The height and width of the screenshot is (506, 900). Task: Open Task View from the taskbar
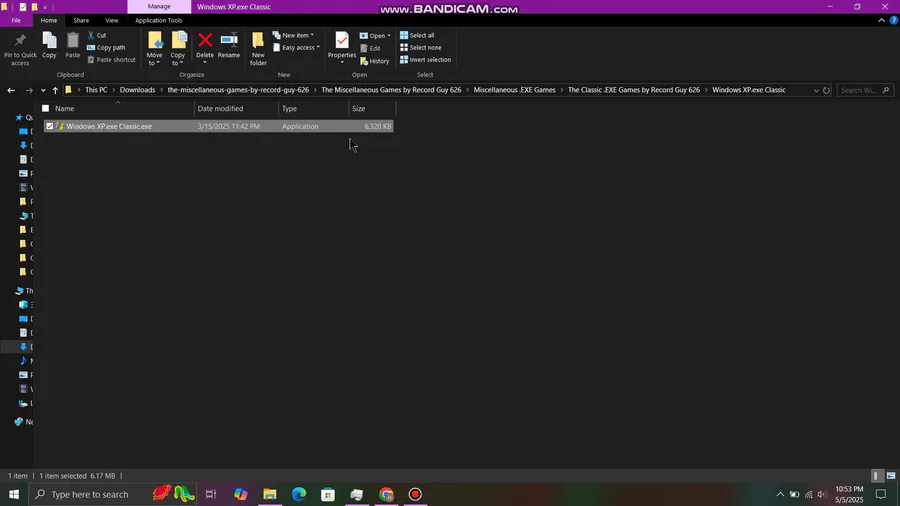click(x=211, y=494)
